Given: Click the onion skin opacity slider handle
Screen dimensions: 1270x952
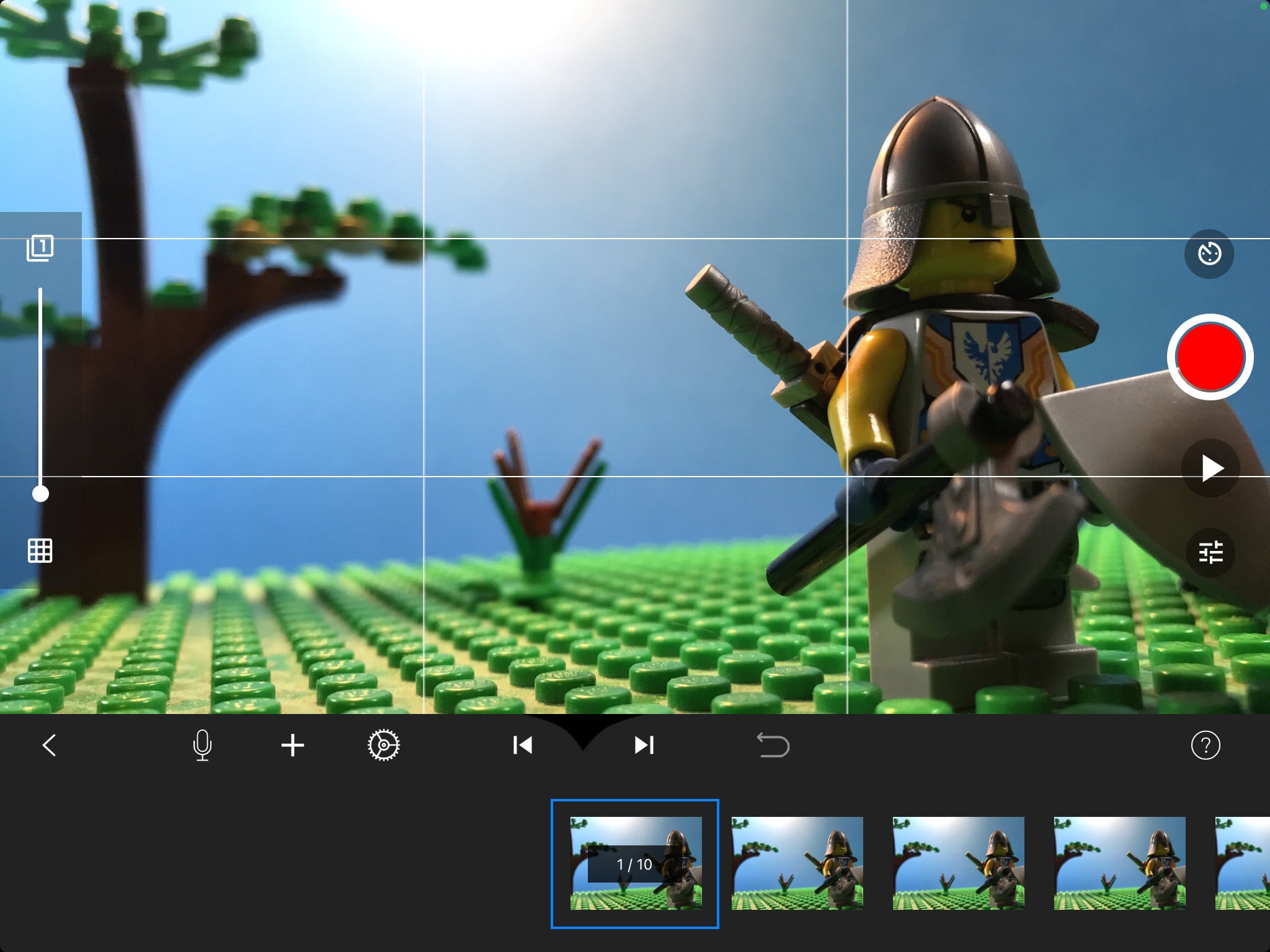Looking at the screenshot, I should (40, 493).
